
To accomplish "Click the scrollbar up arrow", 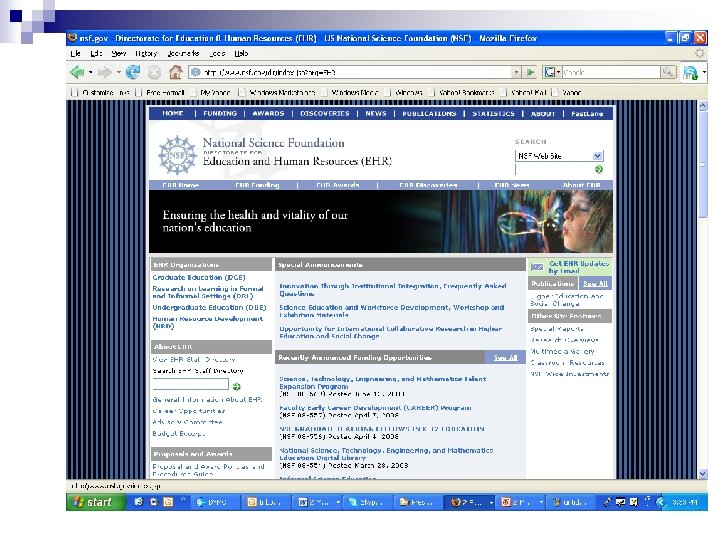I will pyautogui.click(x=703, y=106).
